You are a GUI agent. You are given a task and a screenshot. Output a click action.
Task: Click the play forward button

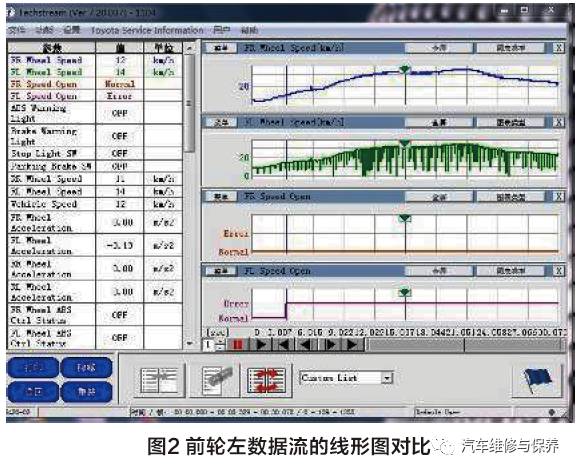tap(261, 345)
